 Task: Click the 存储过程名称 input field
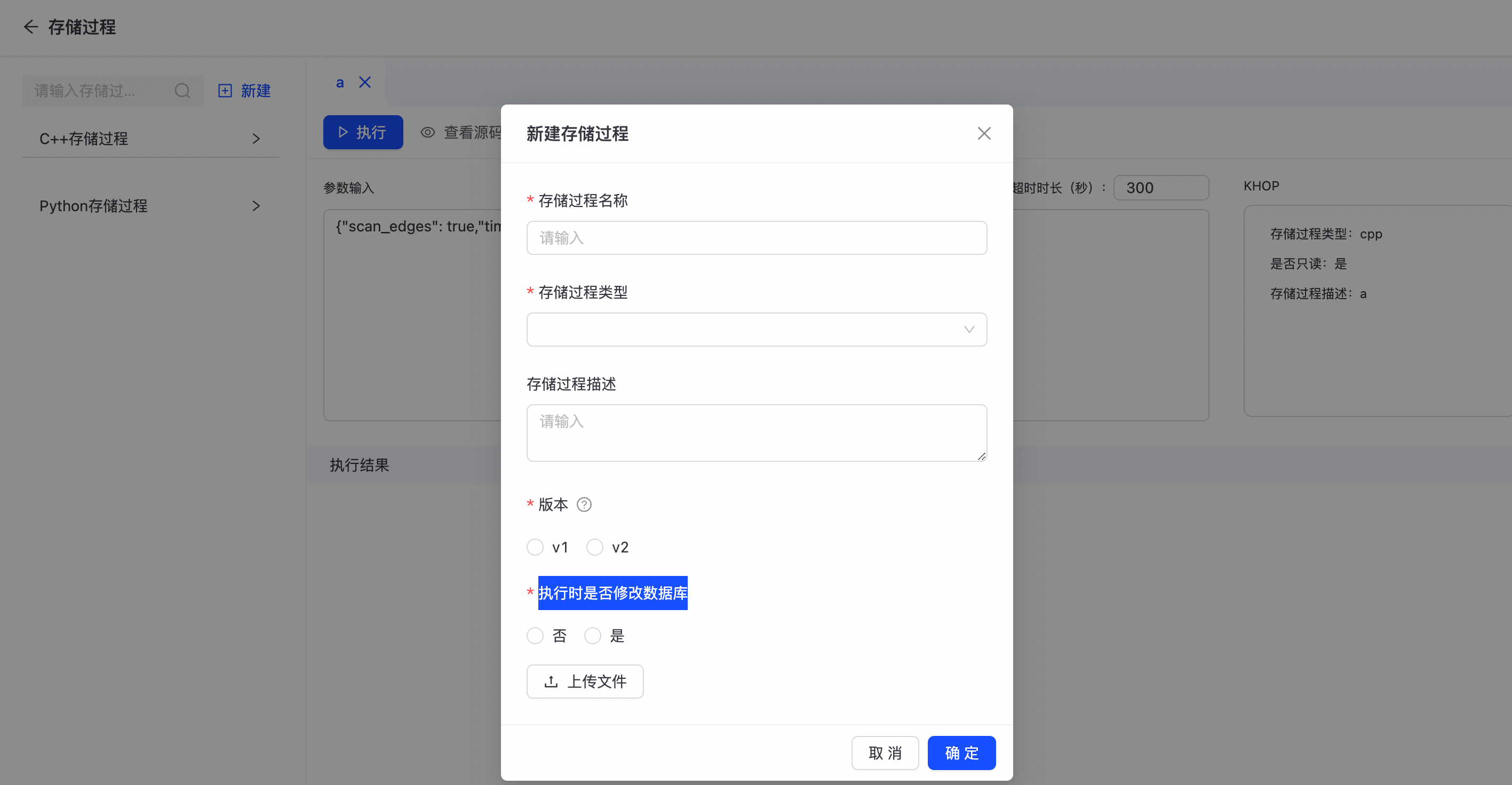[x=756, y=238]
